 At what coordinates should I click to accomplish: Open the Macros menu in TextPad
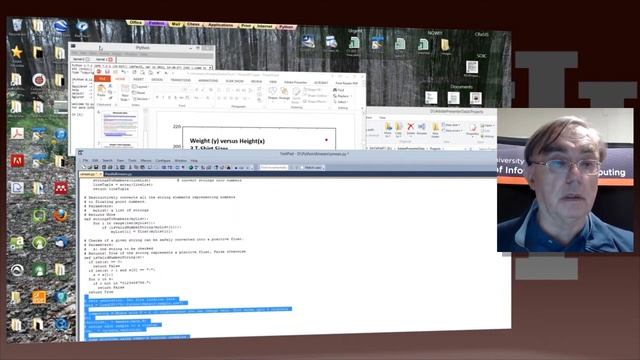tap(146, 161)
